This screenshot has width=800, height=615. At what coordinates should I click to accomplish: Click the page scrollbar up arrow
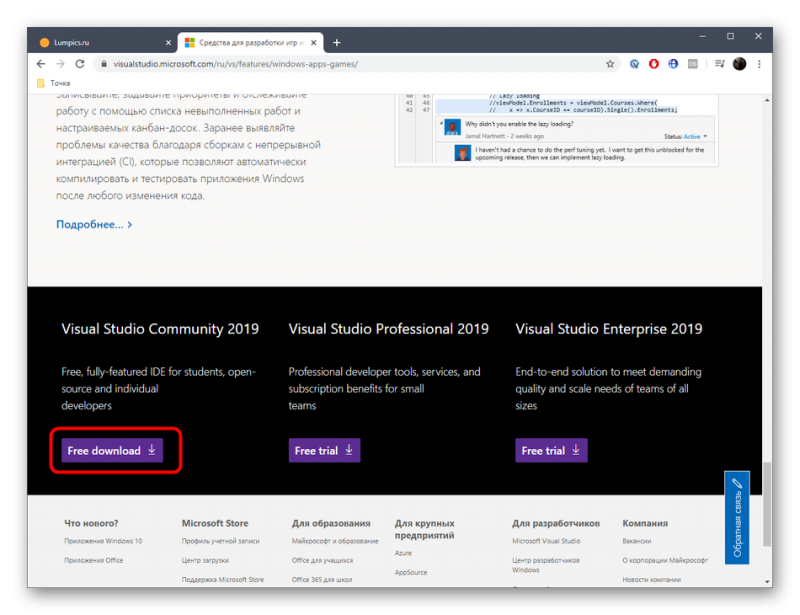(x=767, y=100)
